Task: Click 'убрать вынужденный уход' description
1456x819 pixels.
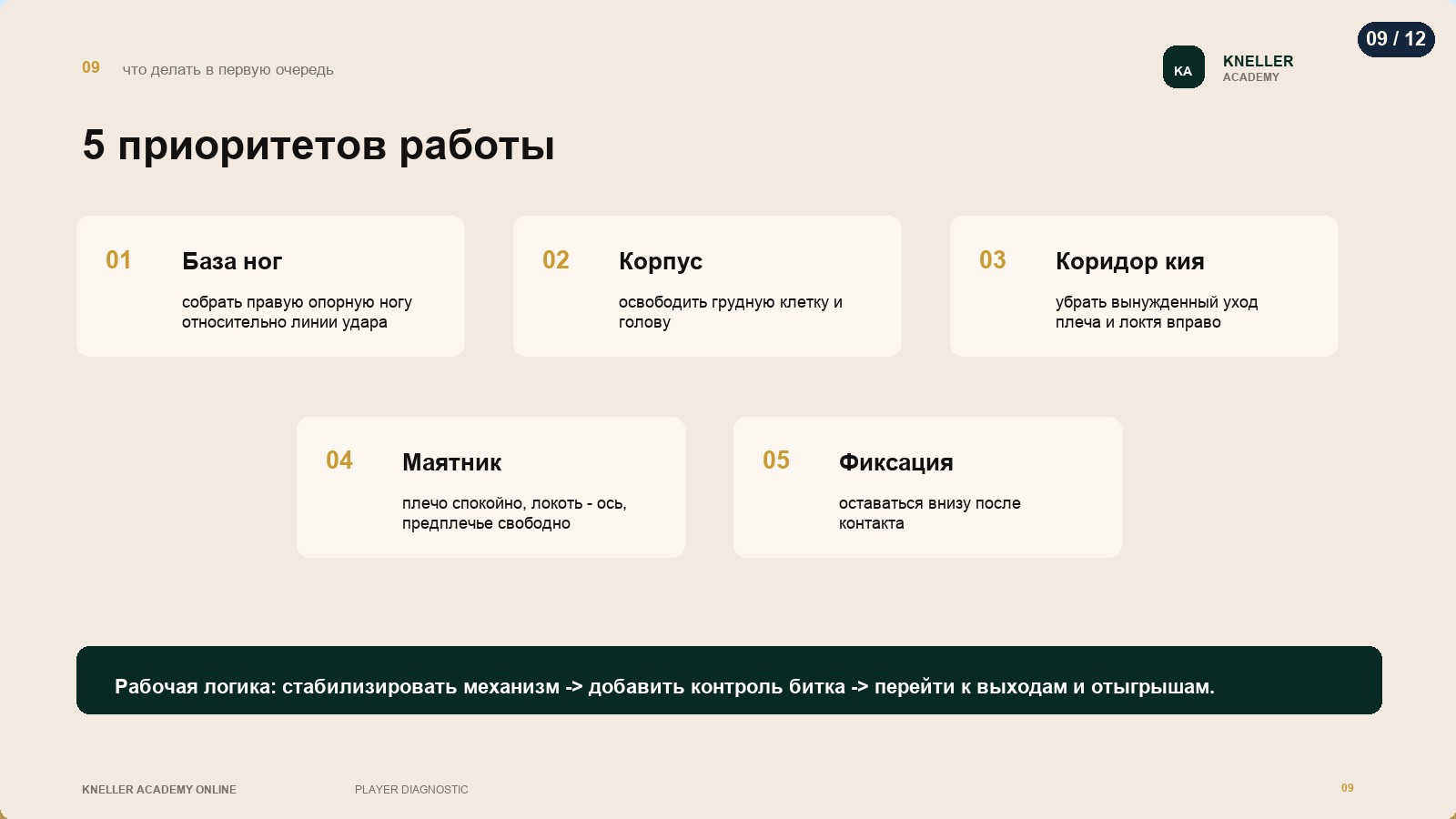Action: click(x=1156, y=312)
